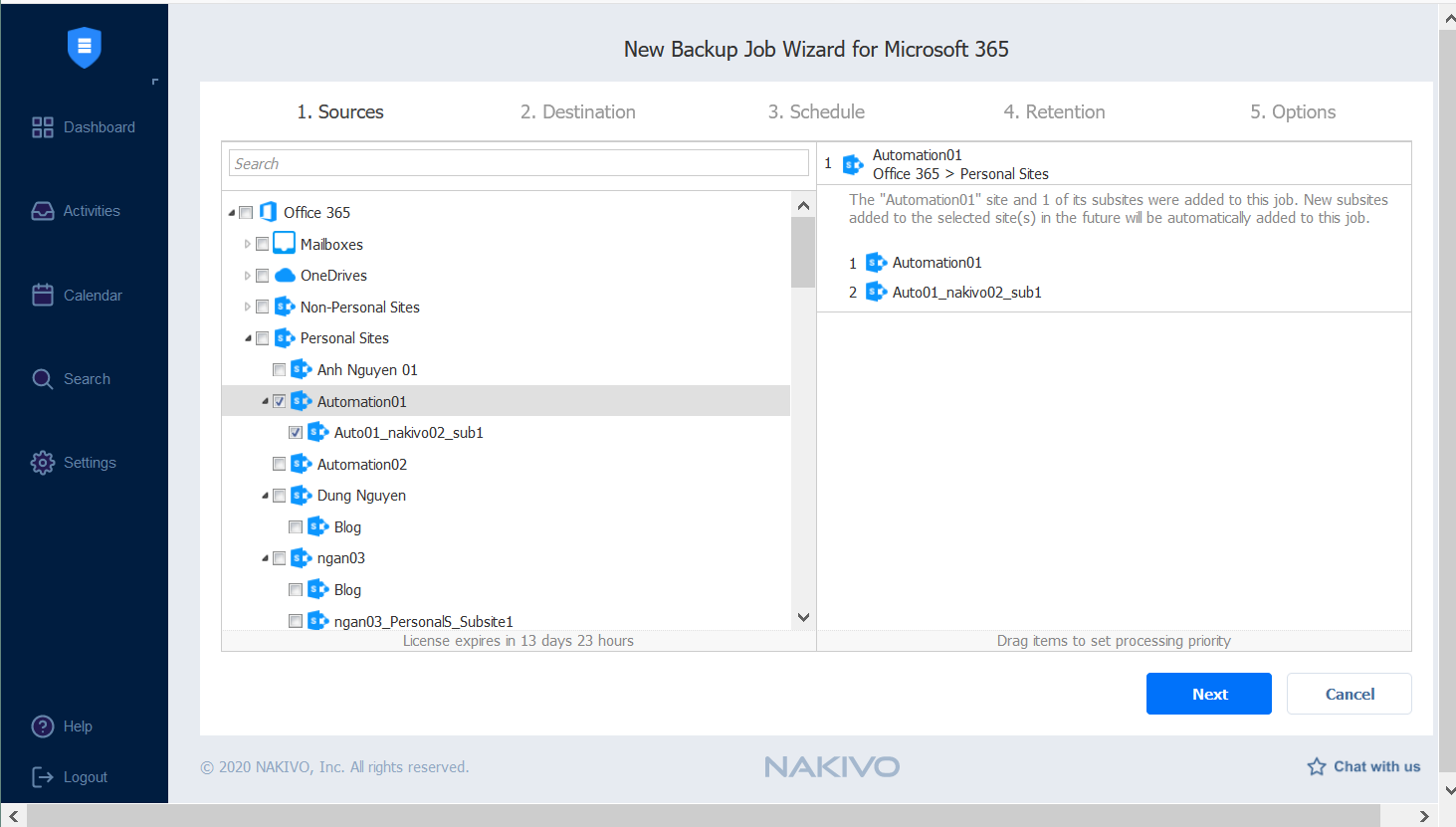Click the Anh Nguyen 01 site icon
1456x827 pixels.
click(302, 369)
